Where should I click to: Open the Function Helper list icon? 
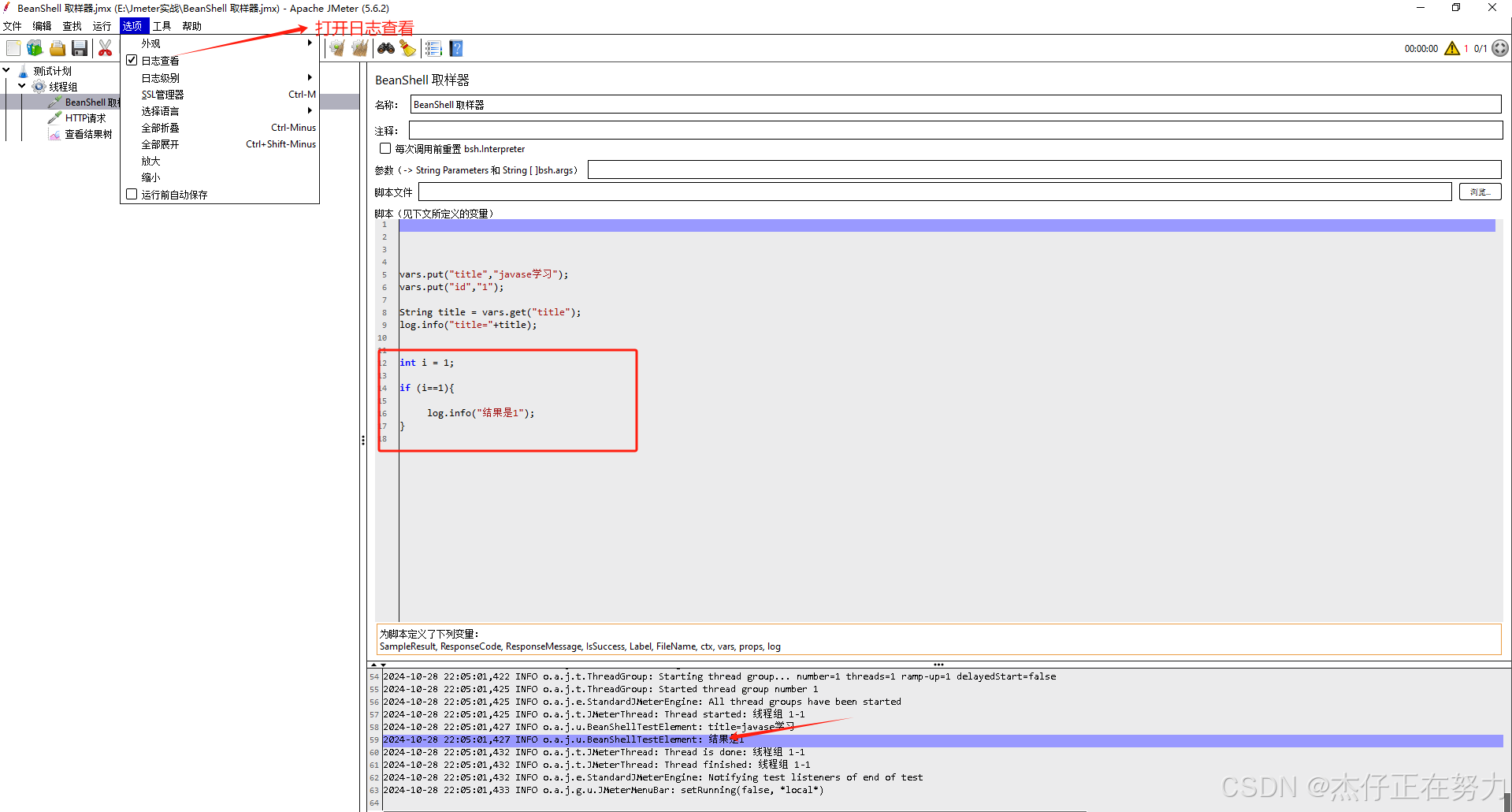coord(433,49)
